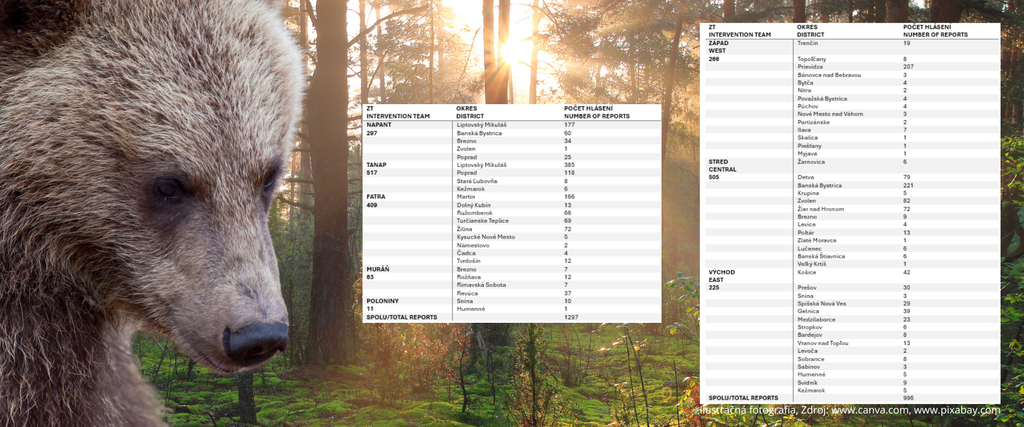This screenshot has height=427, width=1024.
Task: Click report count 221
Action: click(908, 185)
